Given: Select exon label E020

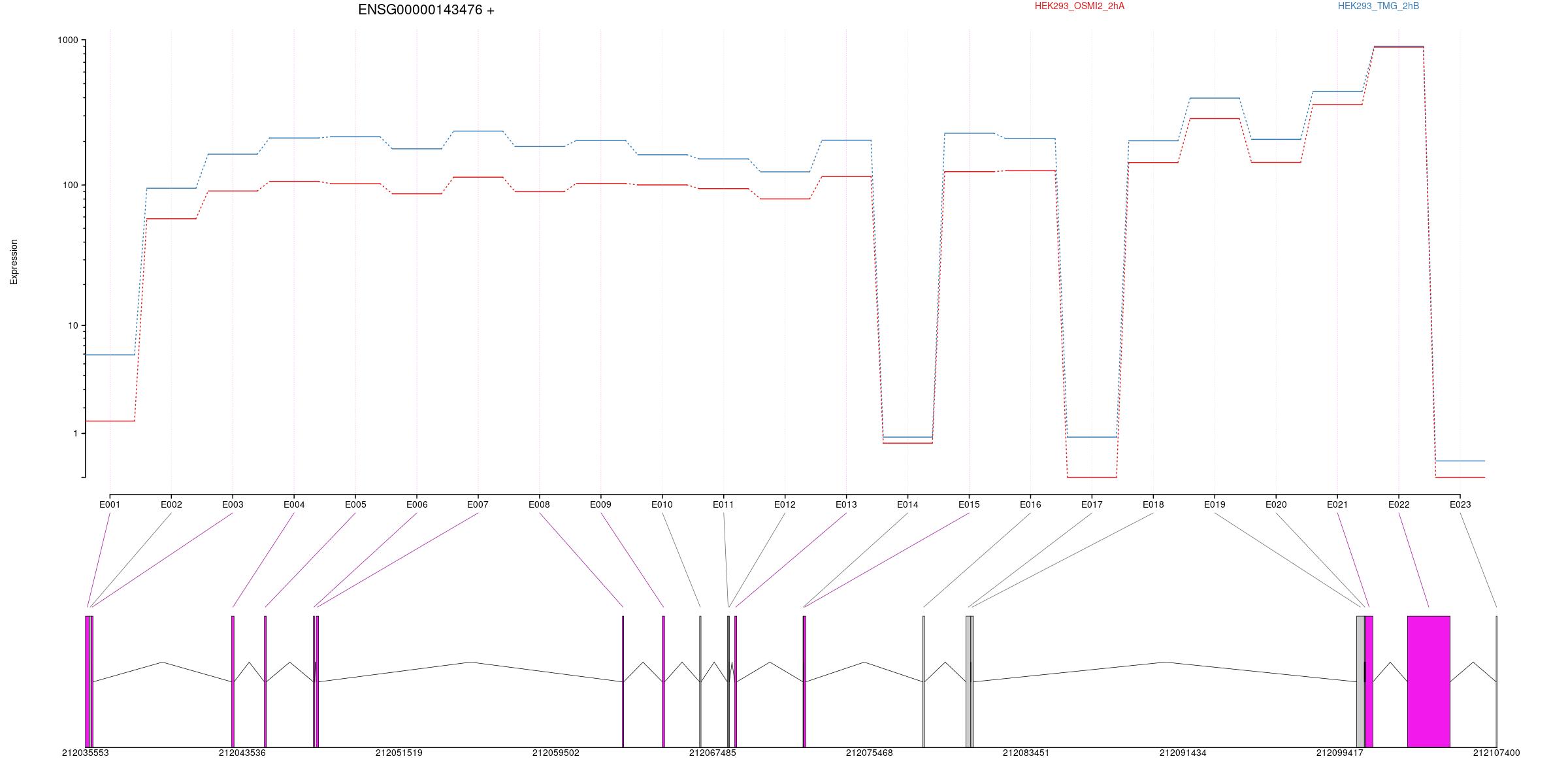Looking at the screenshot, I should (x=1276, y=504).
